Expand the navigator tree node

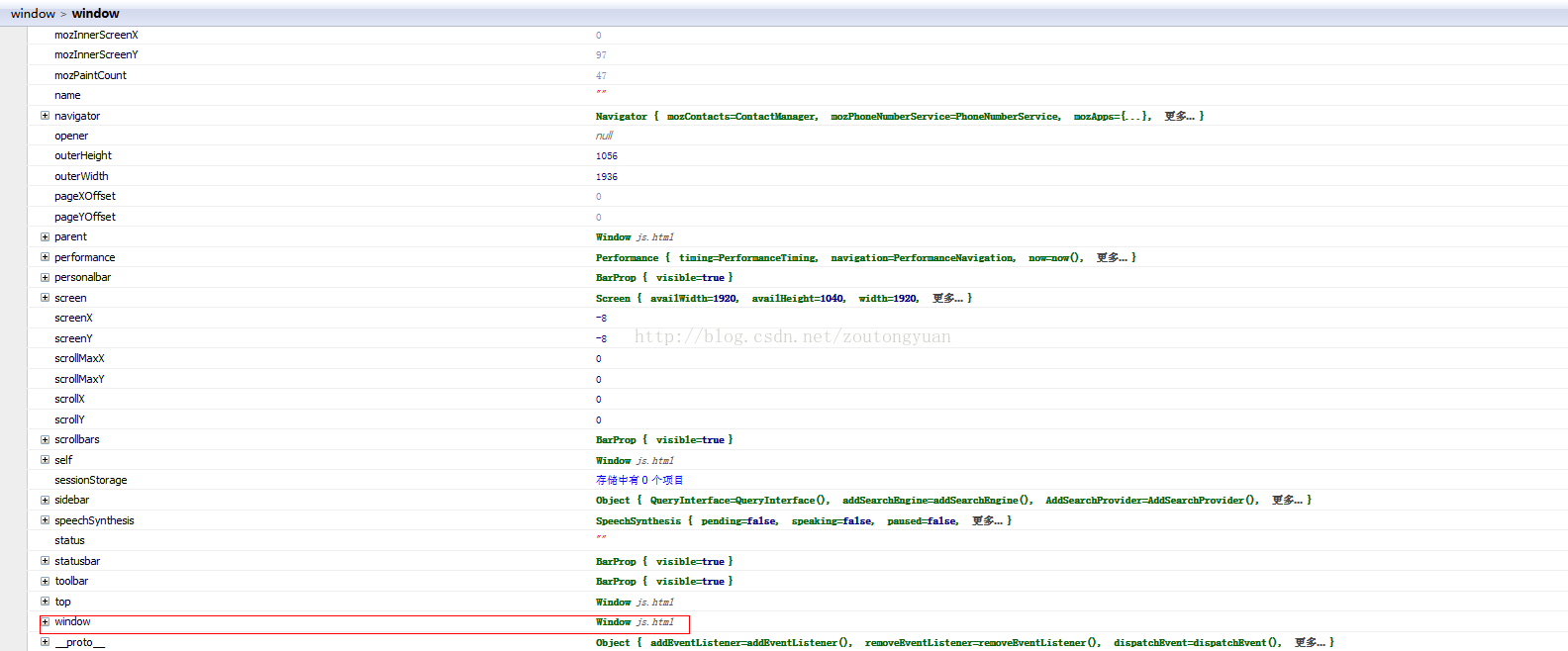(x=45, y=116)
